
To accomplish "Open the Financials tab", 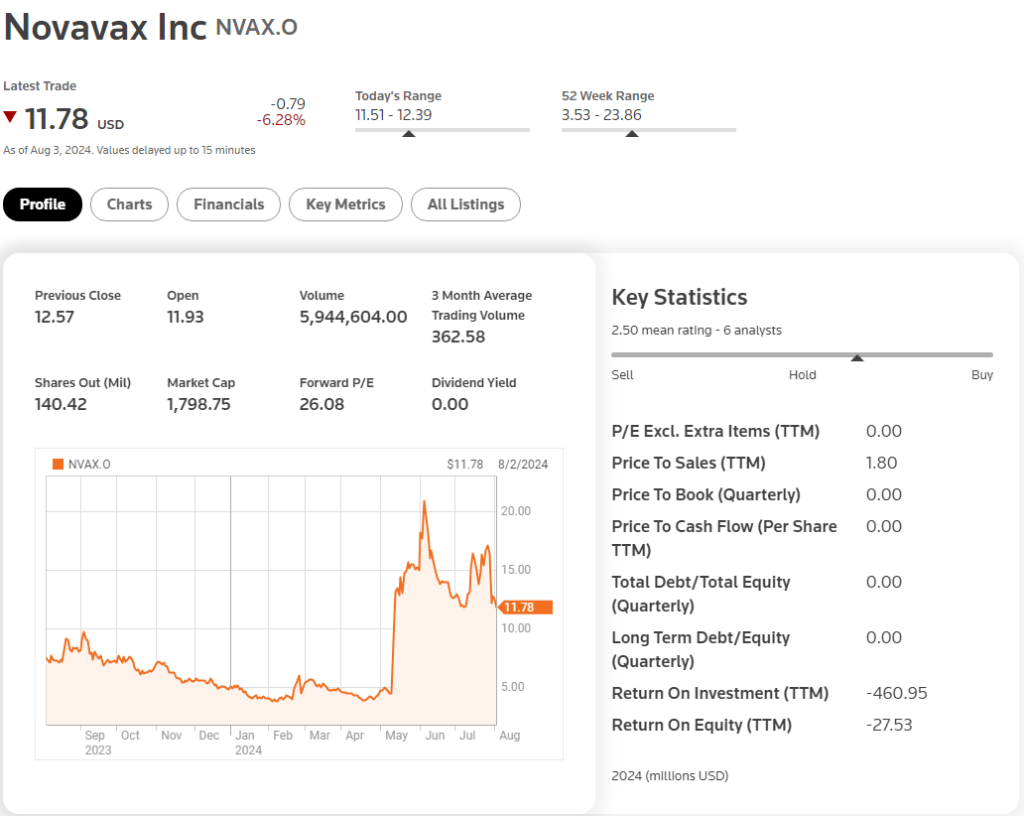I will 229,205.
